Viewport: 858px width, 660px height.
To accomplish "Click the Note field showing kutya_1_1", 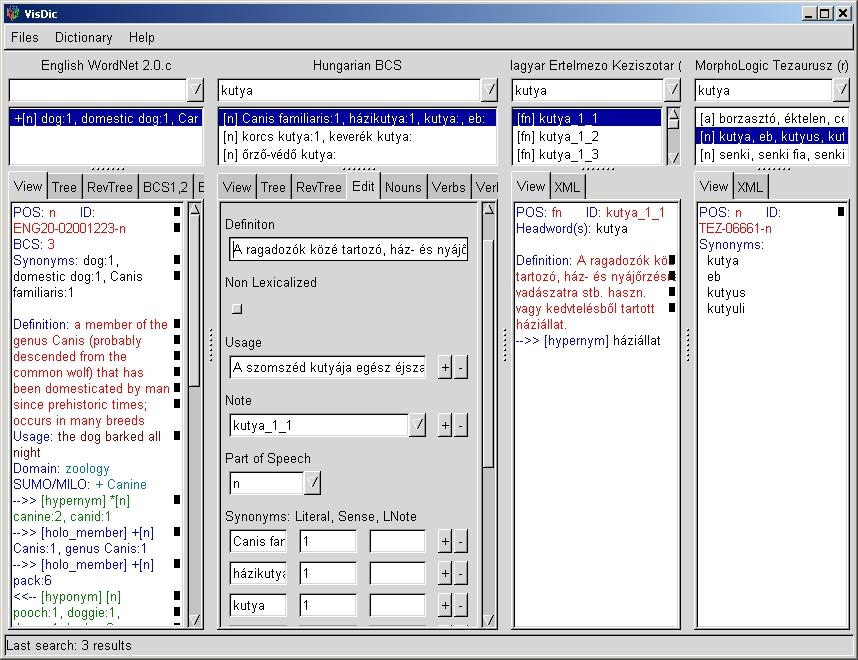I will coord(320,425).
